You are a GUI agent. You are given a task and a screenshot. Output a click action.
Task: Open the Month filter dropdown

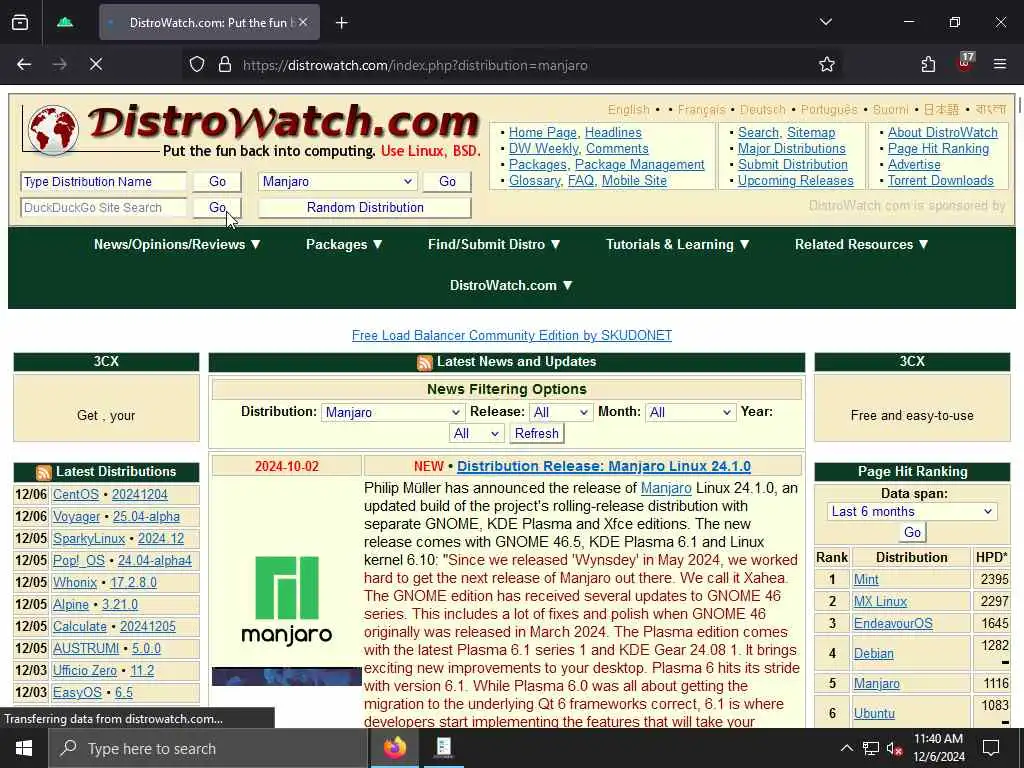691,412
